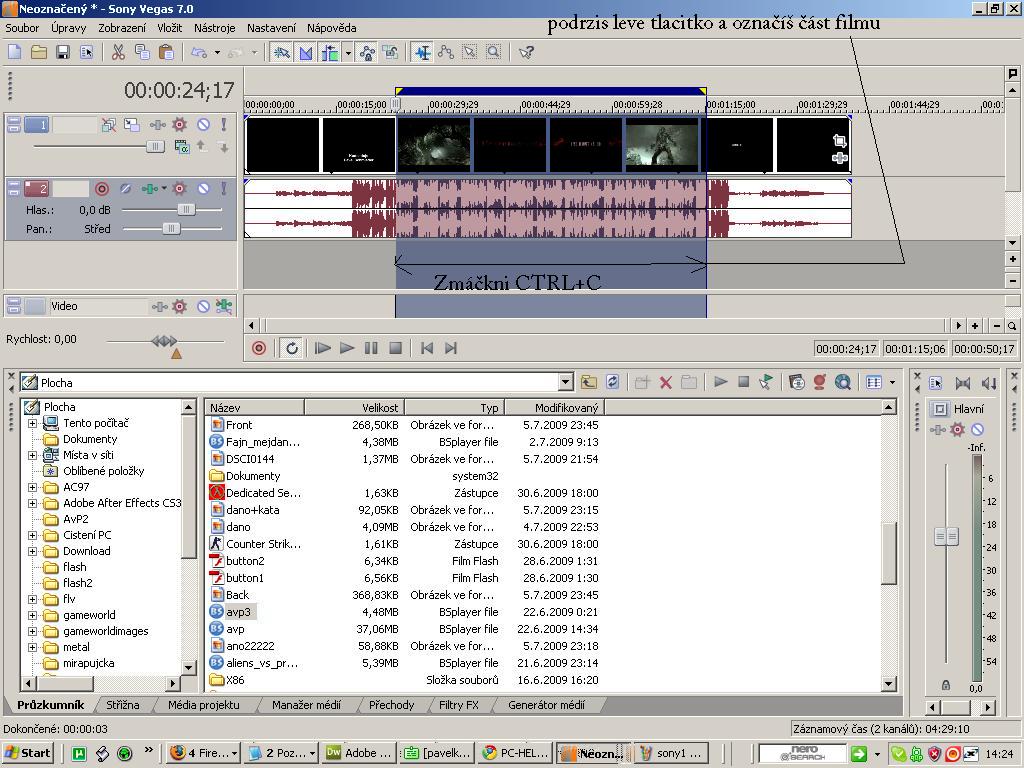Select the avp3 file in explorer list

[x=238, y=612]
